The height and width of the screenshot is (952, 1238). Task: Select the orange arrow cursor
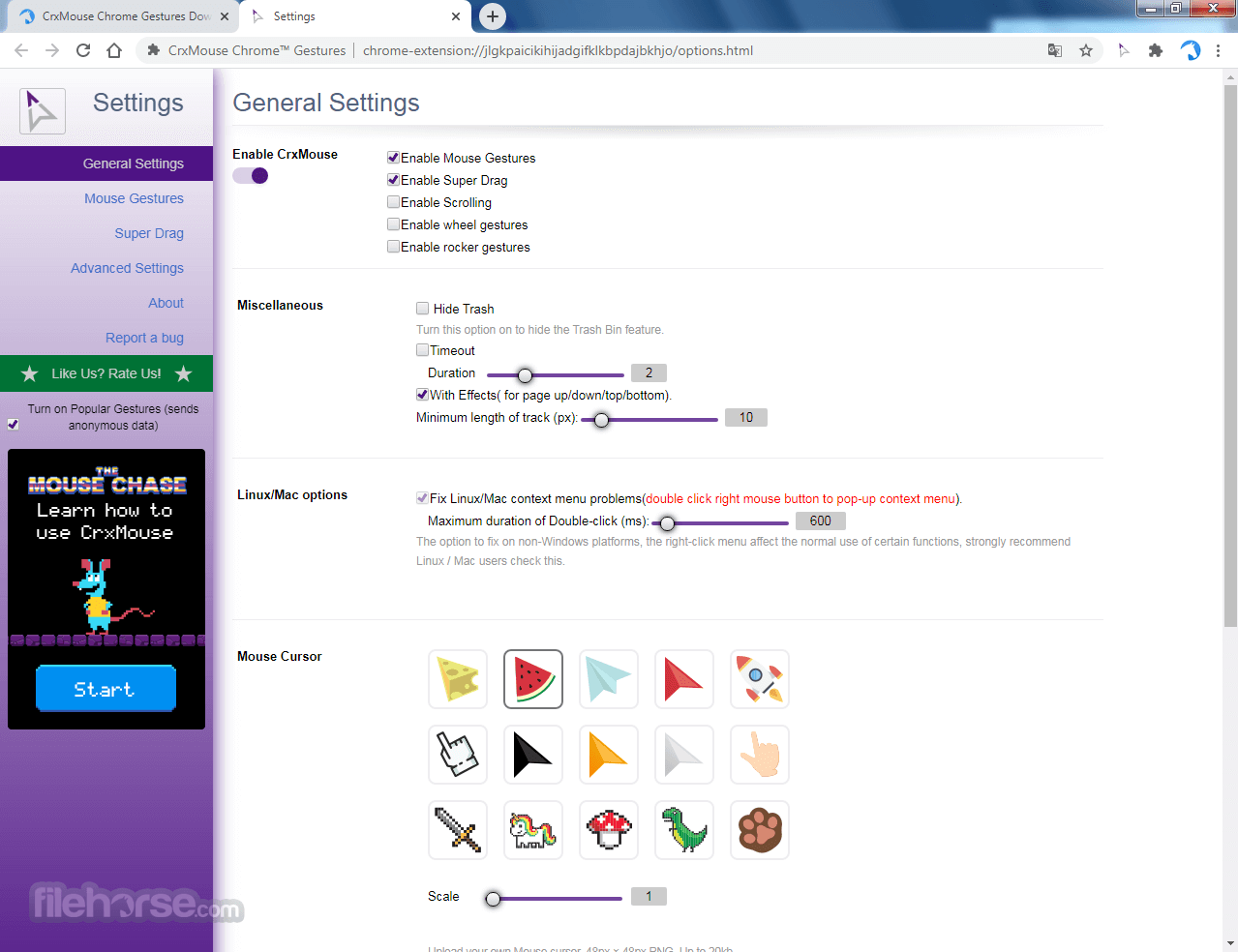tap(609, 755)
